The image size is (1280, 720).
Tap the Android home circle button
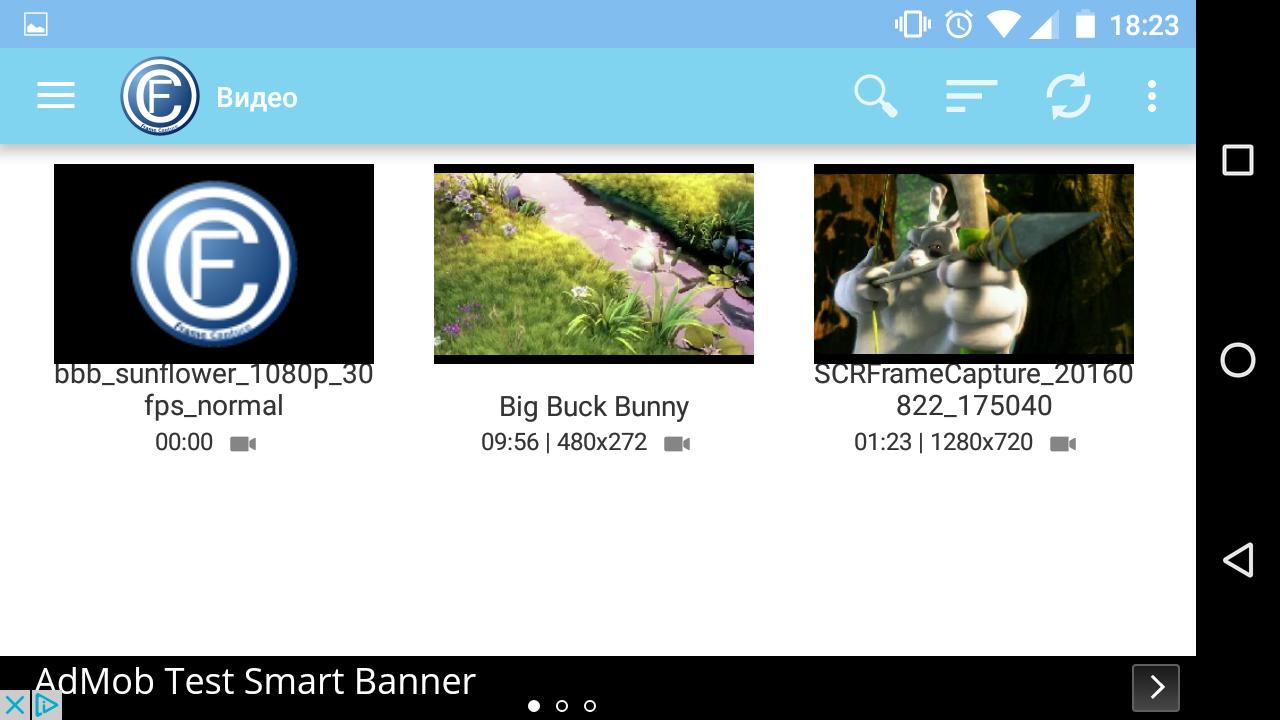coord(1238,360)
